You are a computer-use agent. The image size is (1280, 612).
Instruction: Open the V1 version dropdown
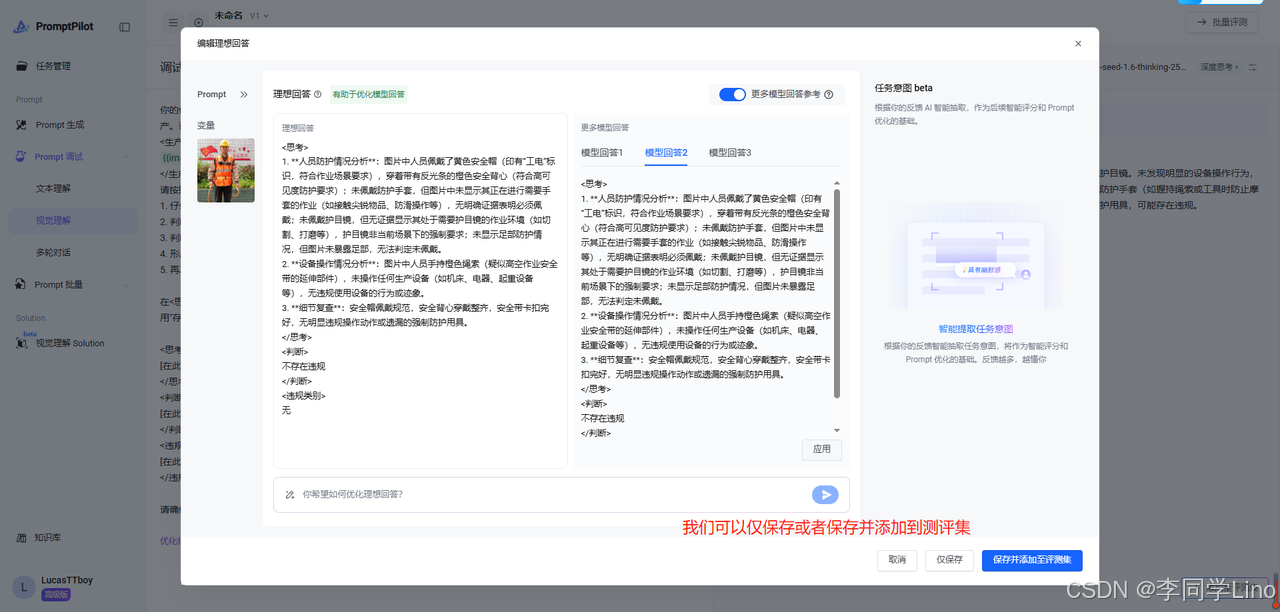click(260, 16)
